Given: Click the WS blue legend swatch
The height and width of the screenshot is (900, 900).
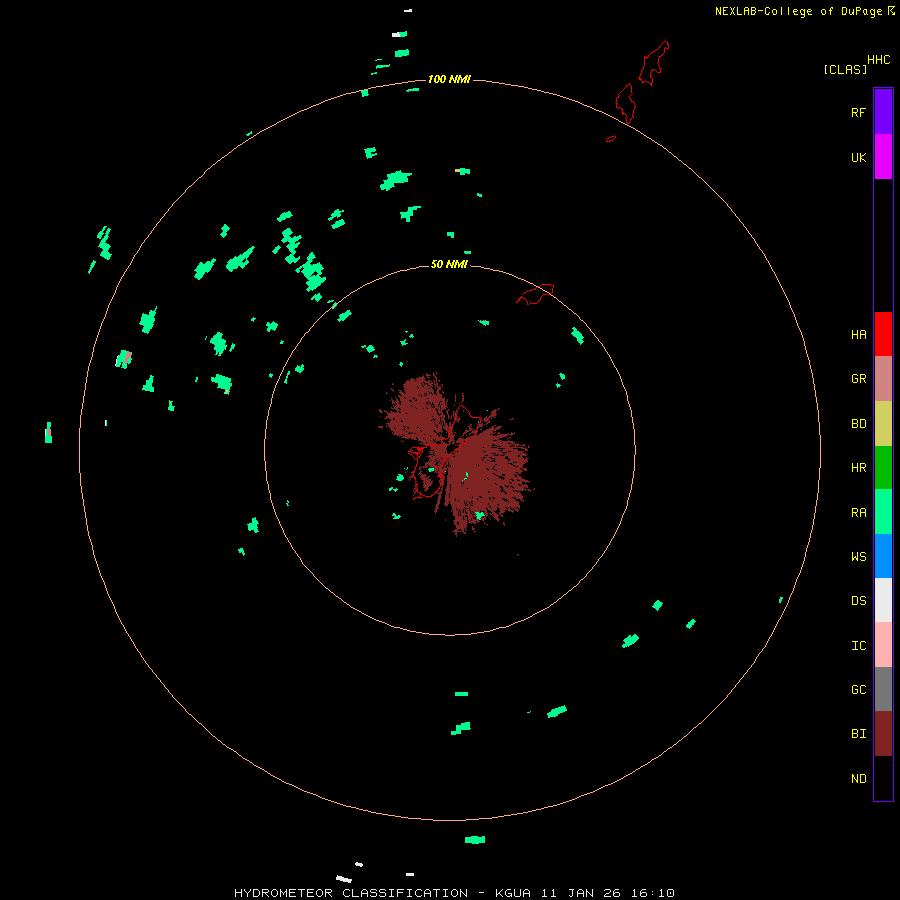Looking at the screenshot, I should click(x=883, y=556).
